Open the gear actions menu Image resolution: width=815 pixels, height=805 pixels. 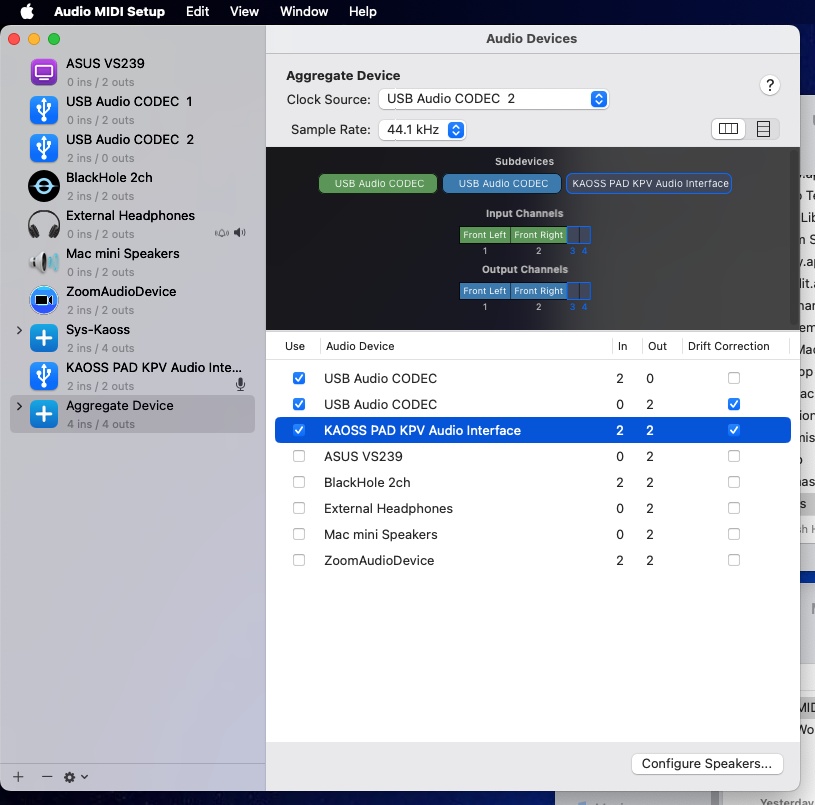75,777
